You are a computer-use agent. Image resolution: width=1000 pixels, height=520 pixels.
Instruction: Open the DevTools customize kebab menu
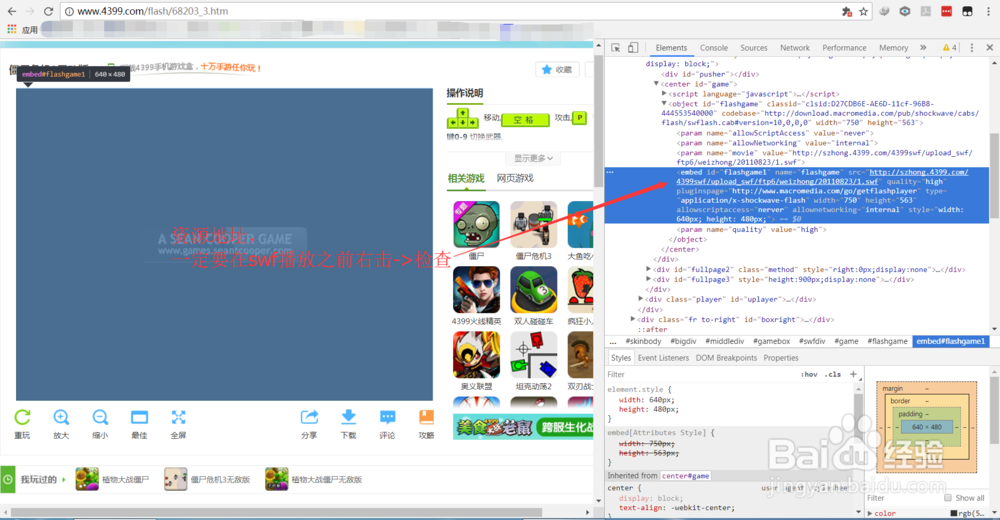coord(971,48)
